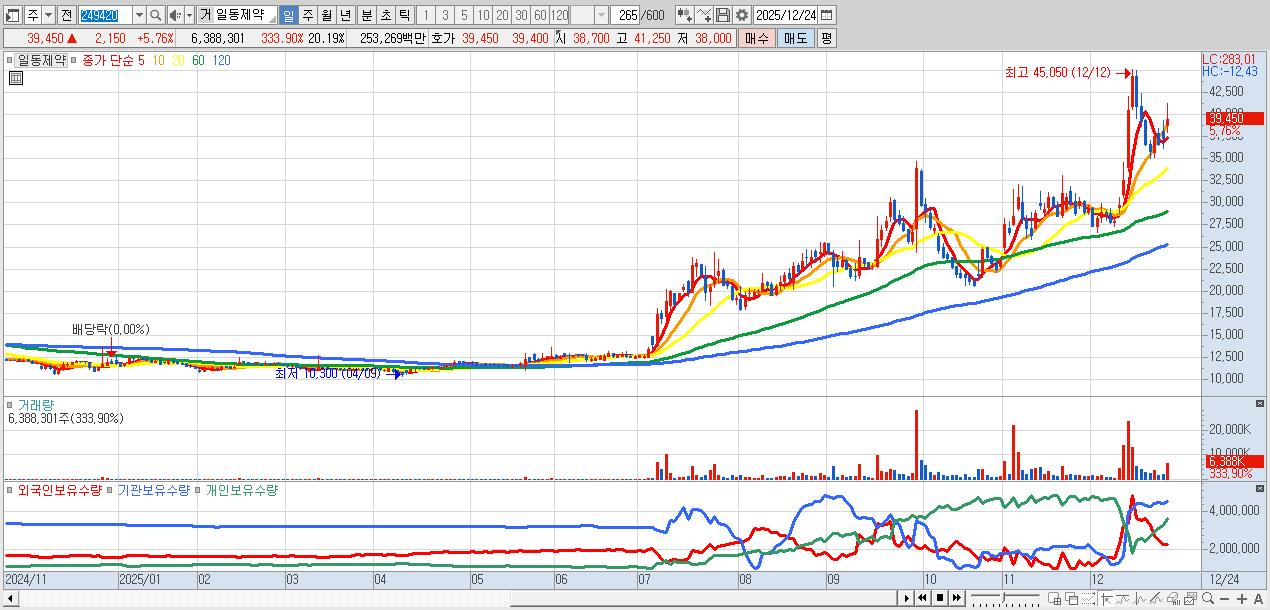Expand the empty interval combo box
This screenshot has width=1270, height=610.
[x=601, y=15]
